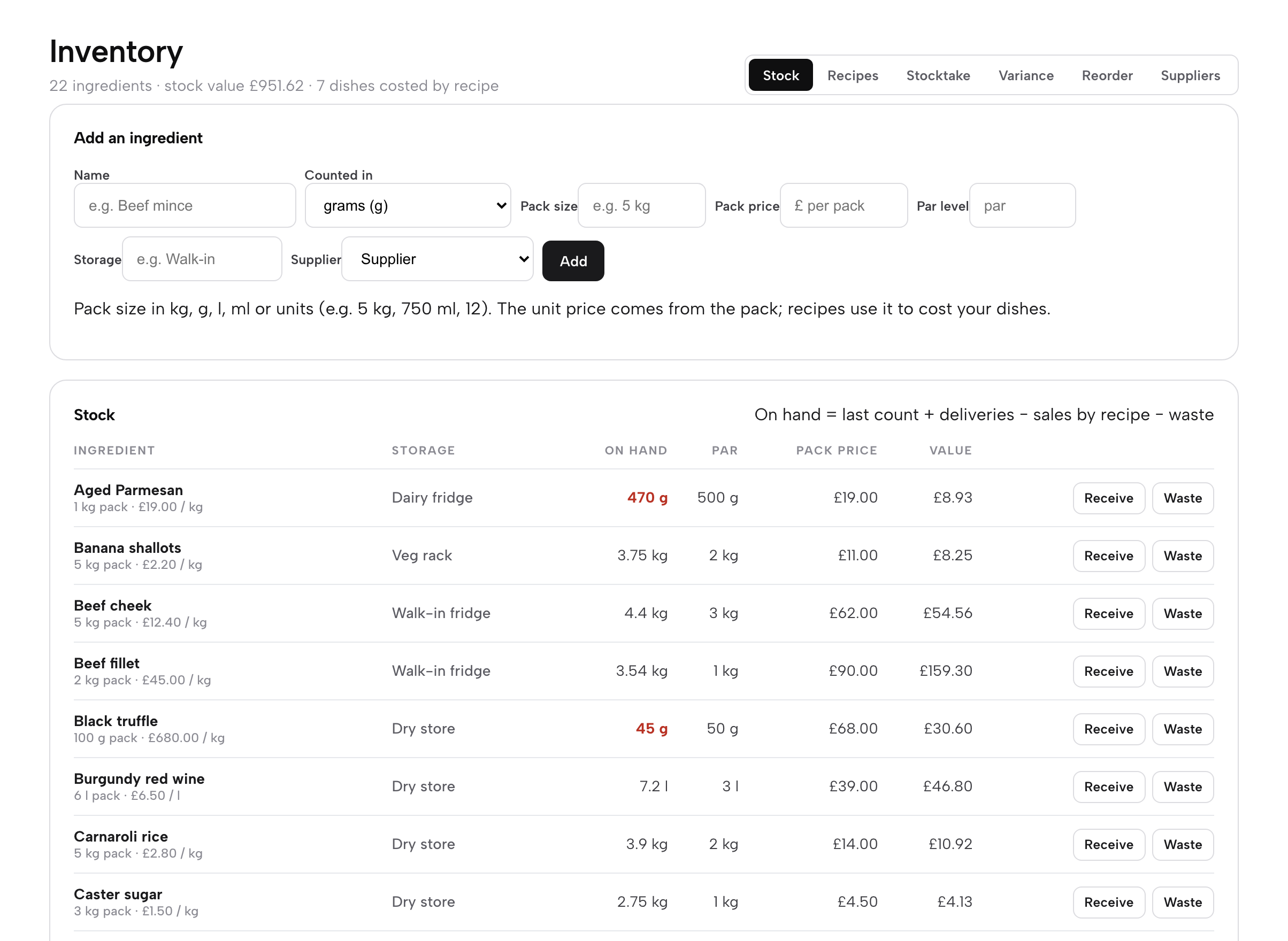
Task: Receive stock for Beef fillet
Action: 1108,671
